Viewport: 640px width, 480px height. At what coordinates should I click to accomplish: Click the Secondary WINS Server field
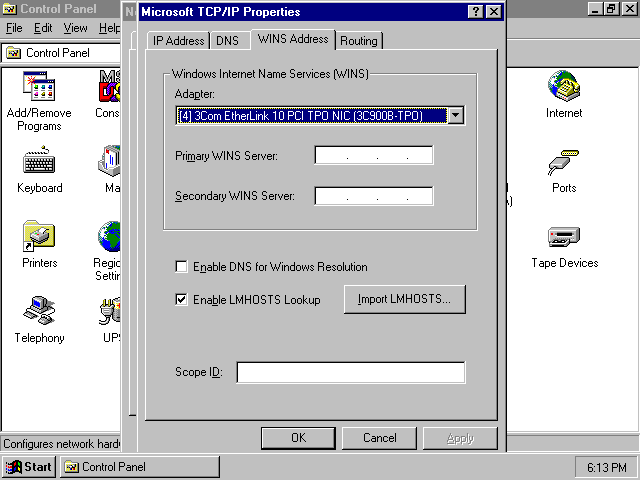(x=374, y=196)
